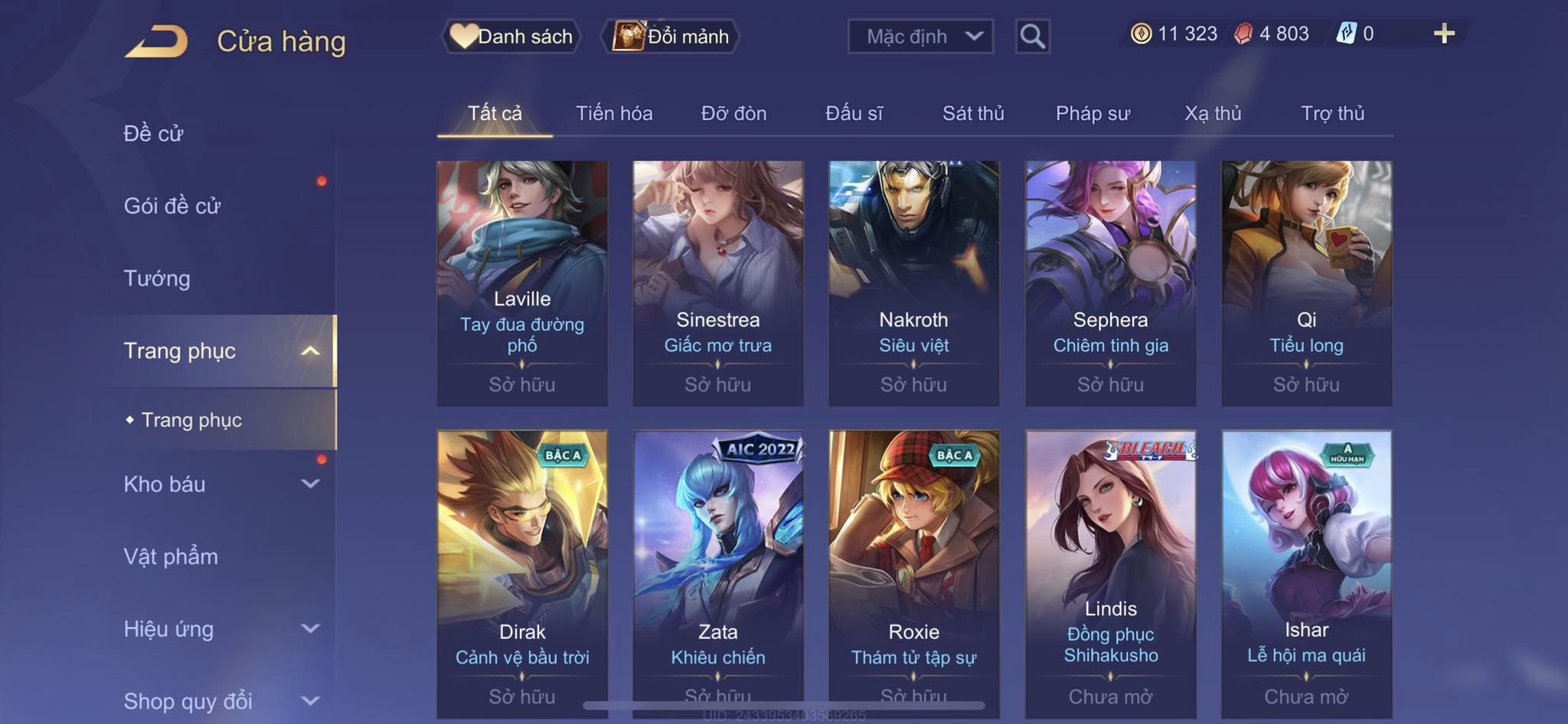This screenshot has width=1568, height=724.
Task: Expand the Kho báu sidebar section
Action: [x=310, y=484]
